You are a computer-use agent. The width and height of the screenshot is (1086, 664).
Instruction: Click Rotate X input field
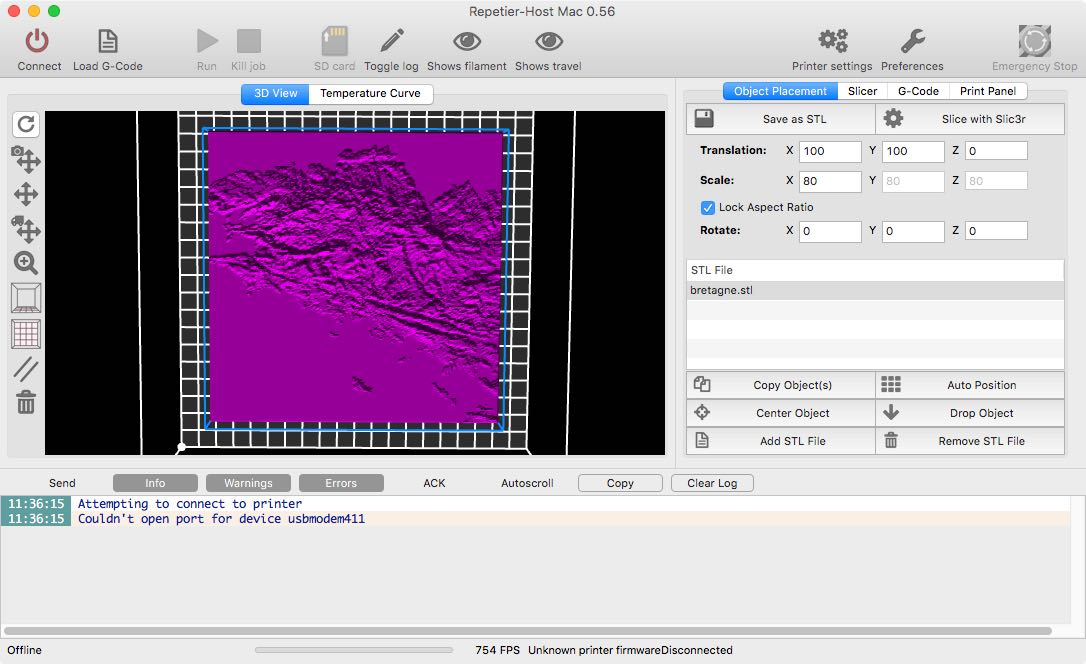pyautogui.click(x=830, y=231)
